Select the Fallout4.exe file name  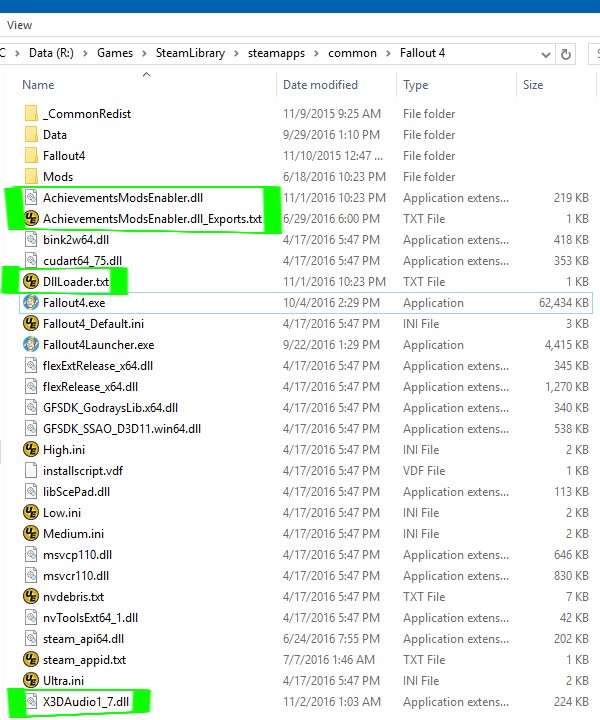(74, 303)
